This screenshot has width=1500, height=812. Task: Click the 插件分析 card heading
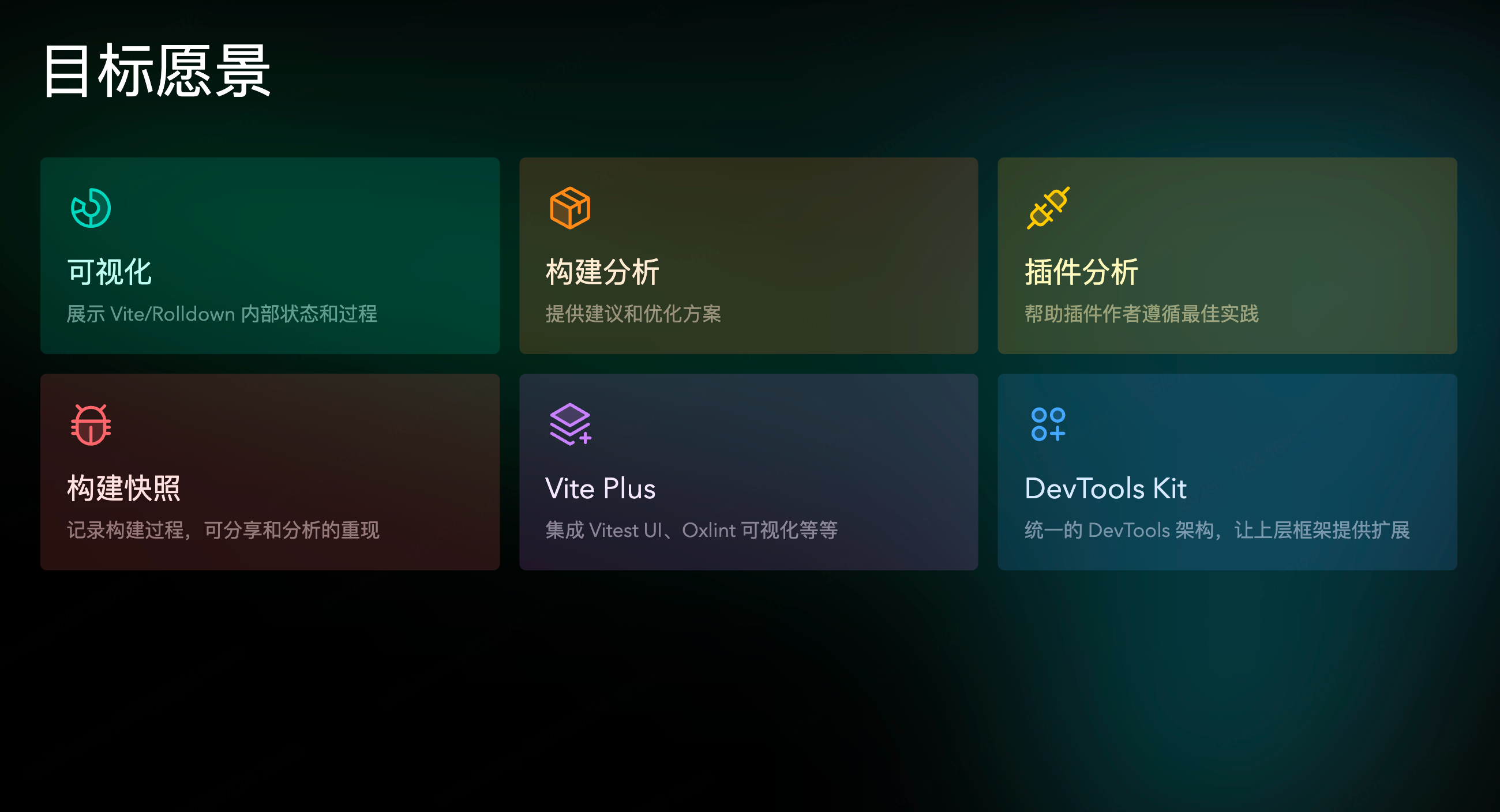point(1081,272)
